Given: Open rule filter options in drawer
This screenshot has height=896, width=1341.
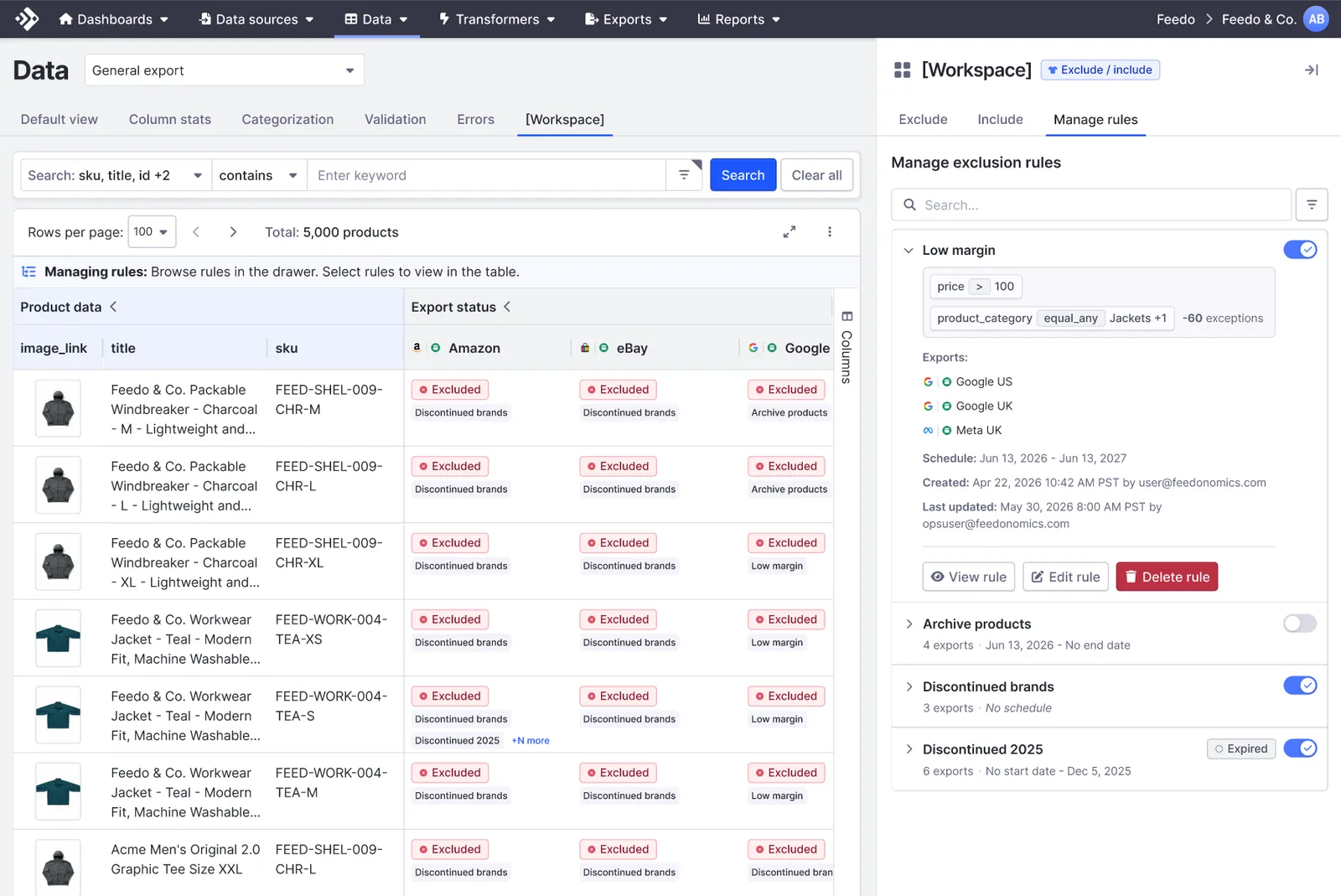Looking at the screenshot, I should click(x=1312, y=205).
